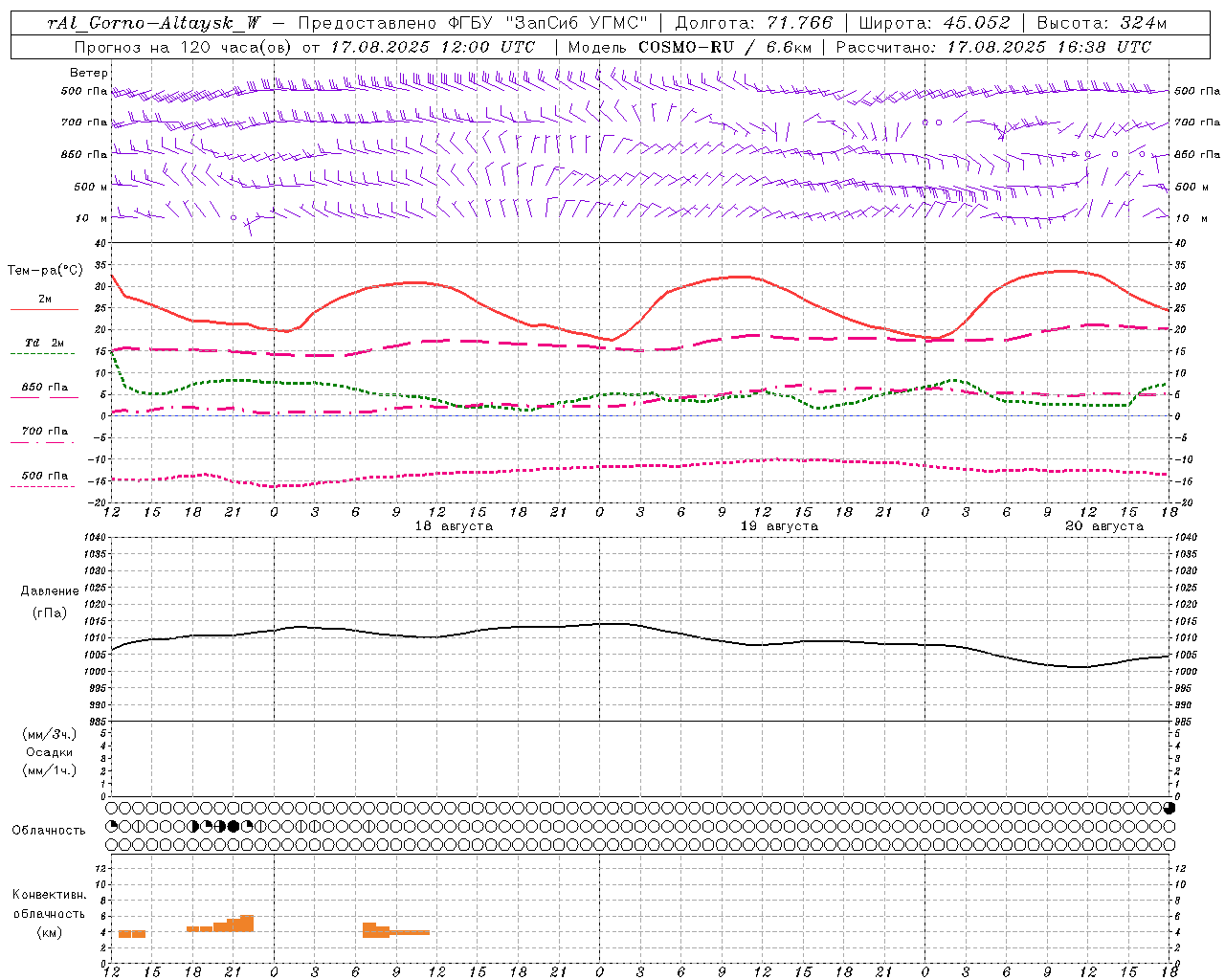The height and width of the screenshot is (980, 1225).
Task: Click the 'Широта: 45.052' header field
Action: [x=934, y=23]
